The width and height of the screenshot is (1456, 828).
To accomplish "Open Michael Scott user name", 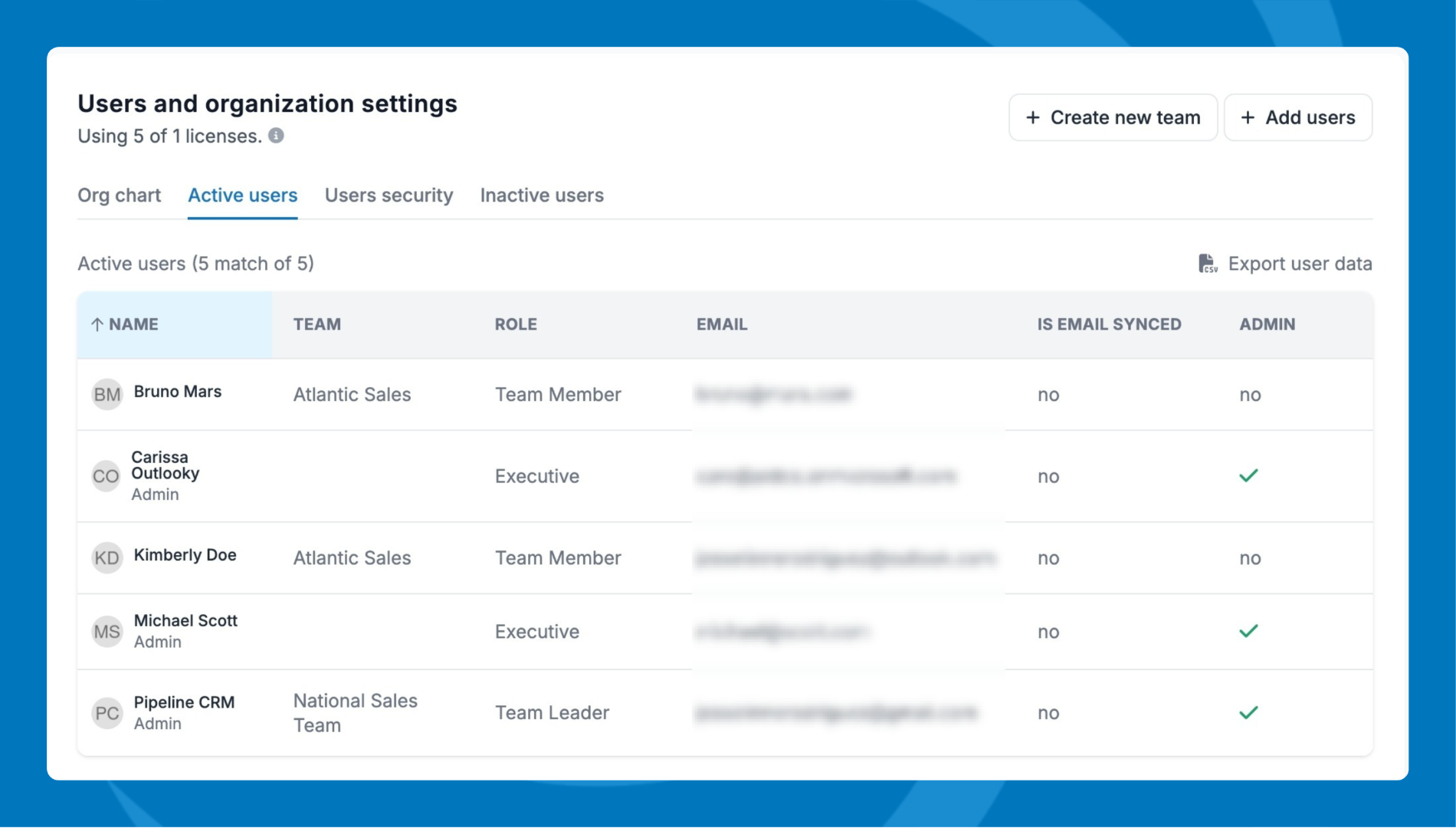I will (x=185, y=621).
